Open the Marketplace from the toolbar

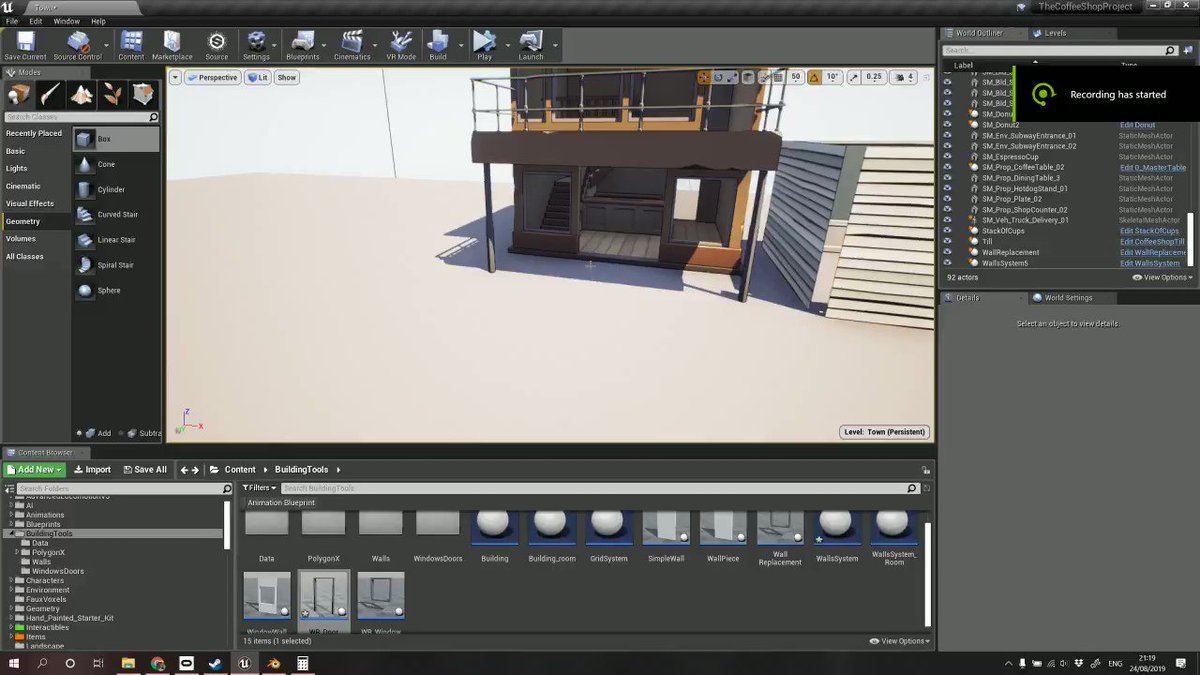[172, 45]
